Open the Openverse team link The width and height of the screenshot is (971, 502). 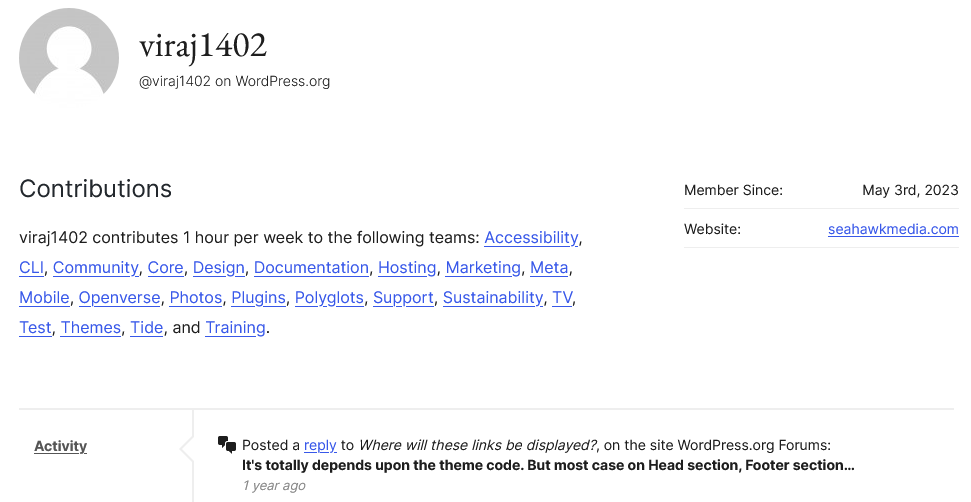(x=120, y=298)
